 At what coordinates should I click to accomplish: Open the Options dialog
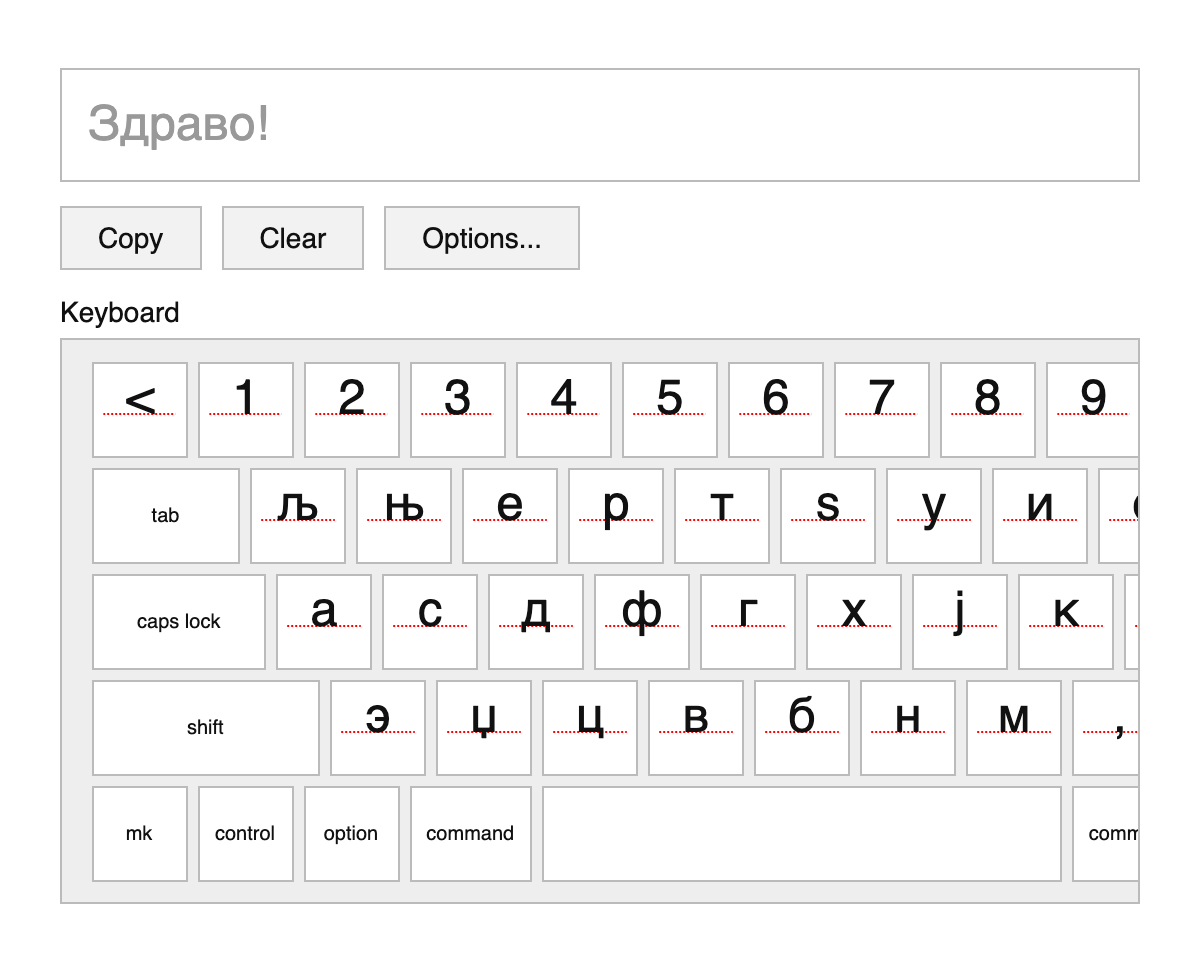(481, 238)
